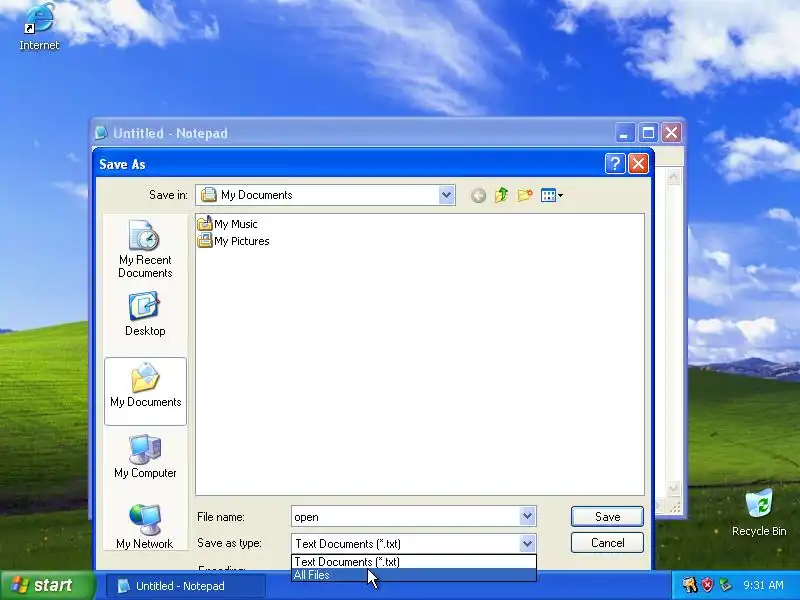Select the My Pictures folder
The image size is (800, 600).
(x=234, y=241)
